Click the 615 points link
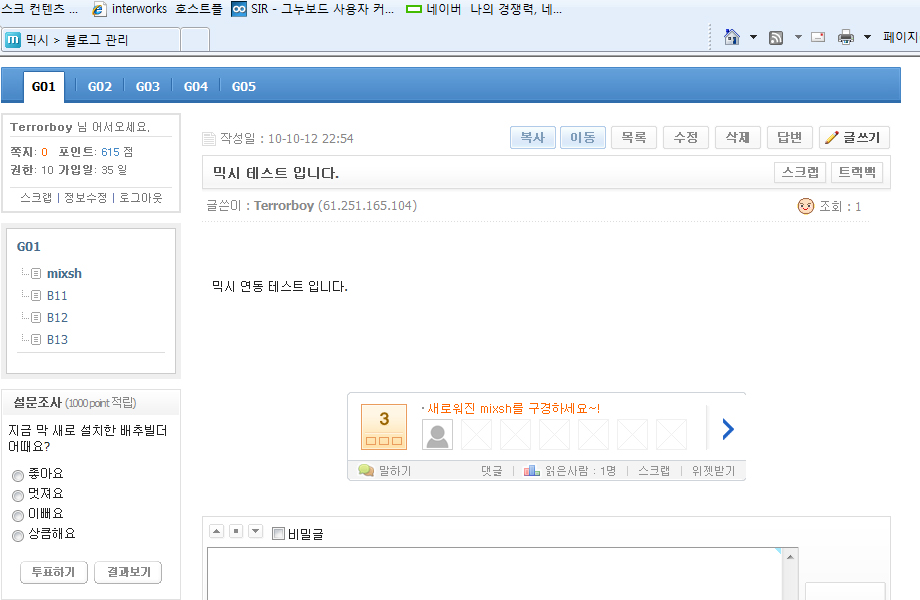 tap(110, 152)
